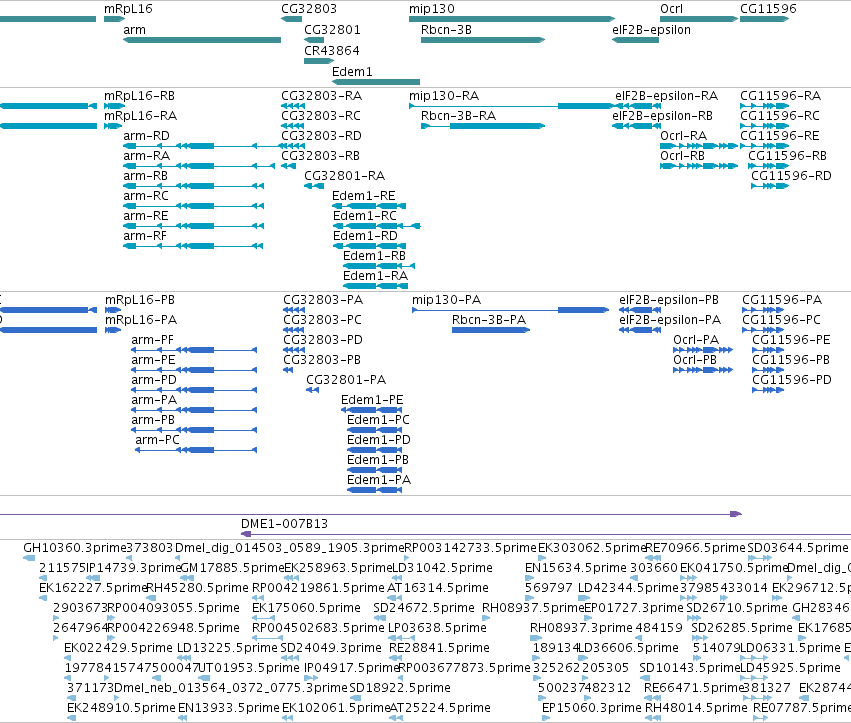851x723 pixels.
Task: Select EST LD36606.5prime label
Action: tap(628, 648)
